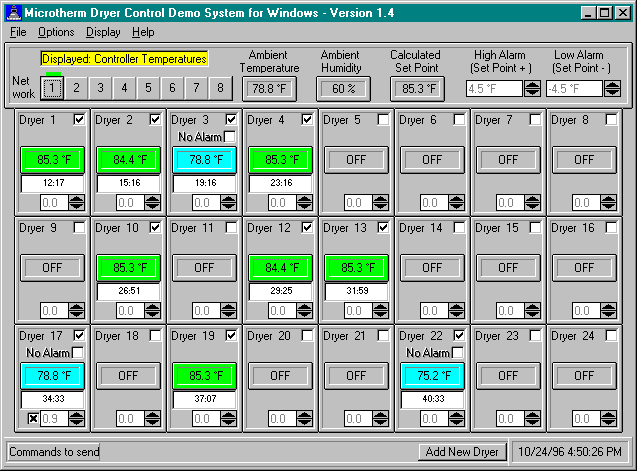Click the Low Alarm -4.5 °F field

coord(574,88)
